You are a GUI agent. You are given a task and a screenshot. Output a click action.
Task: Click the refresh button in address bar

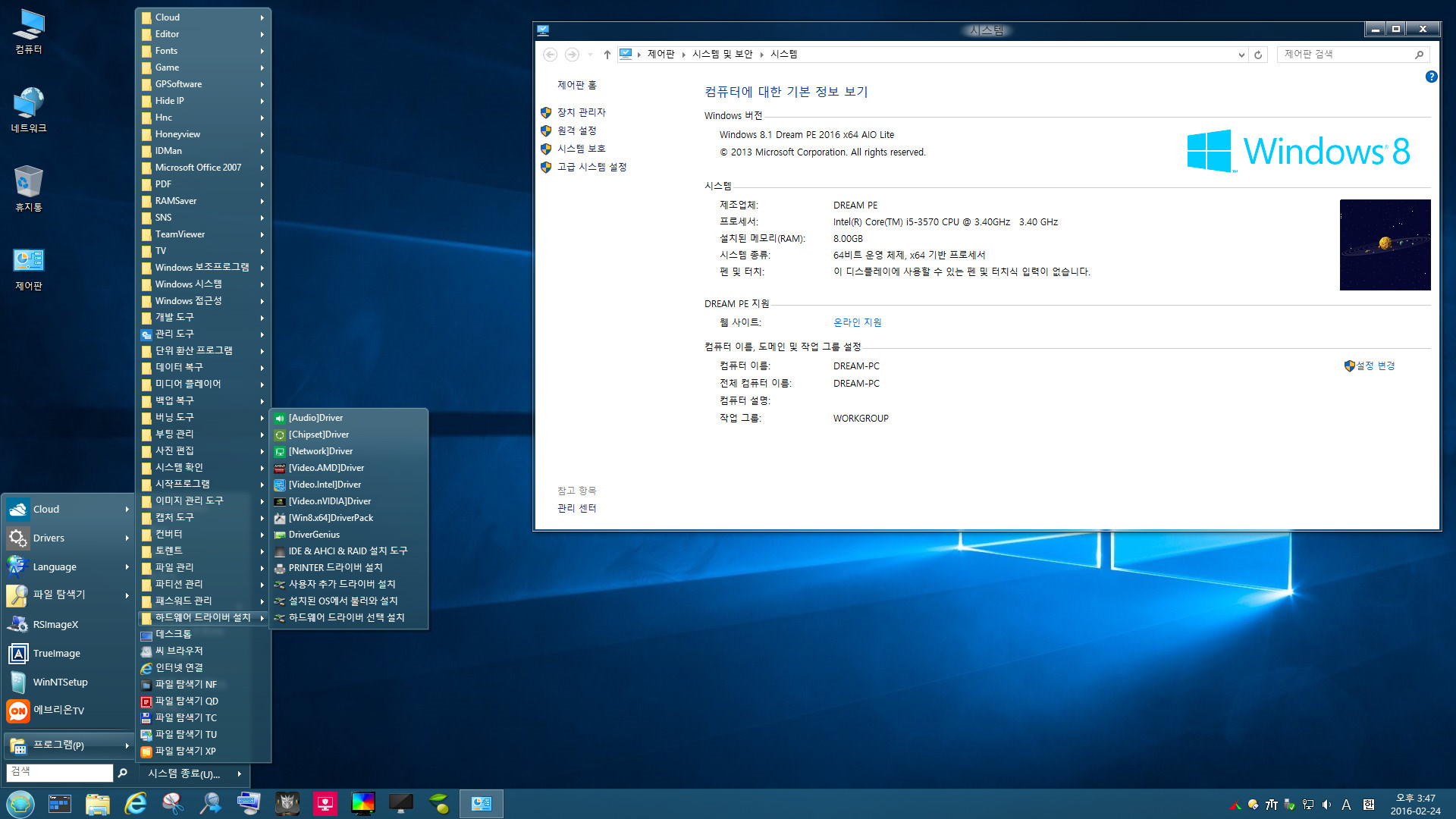pyautogui.click(x=1258, y=55)
